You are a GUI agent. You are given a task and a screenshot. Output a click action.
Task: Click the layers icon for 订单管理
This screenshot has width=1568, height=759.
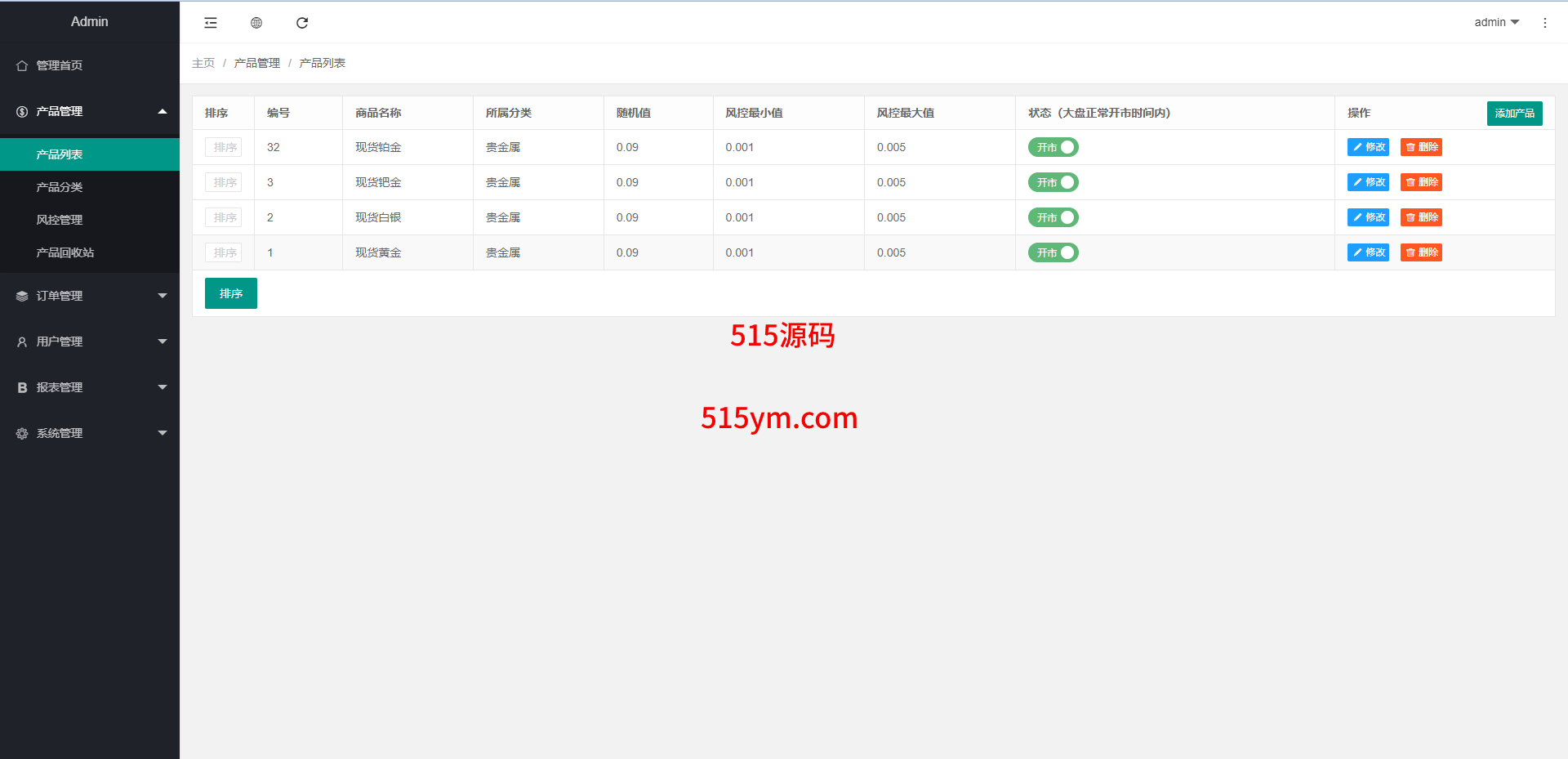click(22, 297)
